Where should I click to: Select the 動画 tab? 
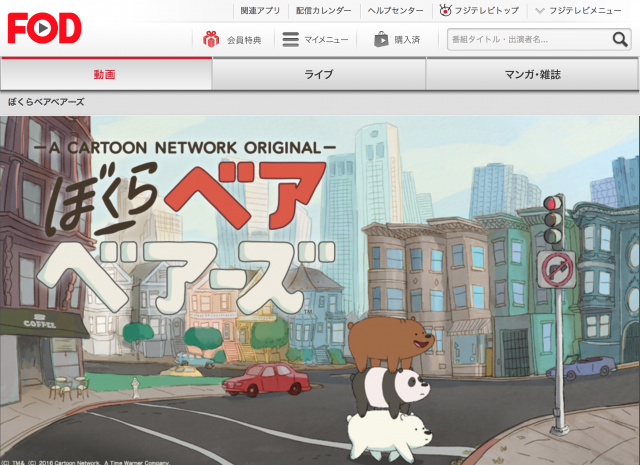106,74
